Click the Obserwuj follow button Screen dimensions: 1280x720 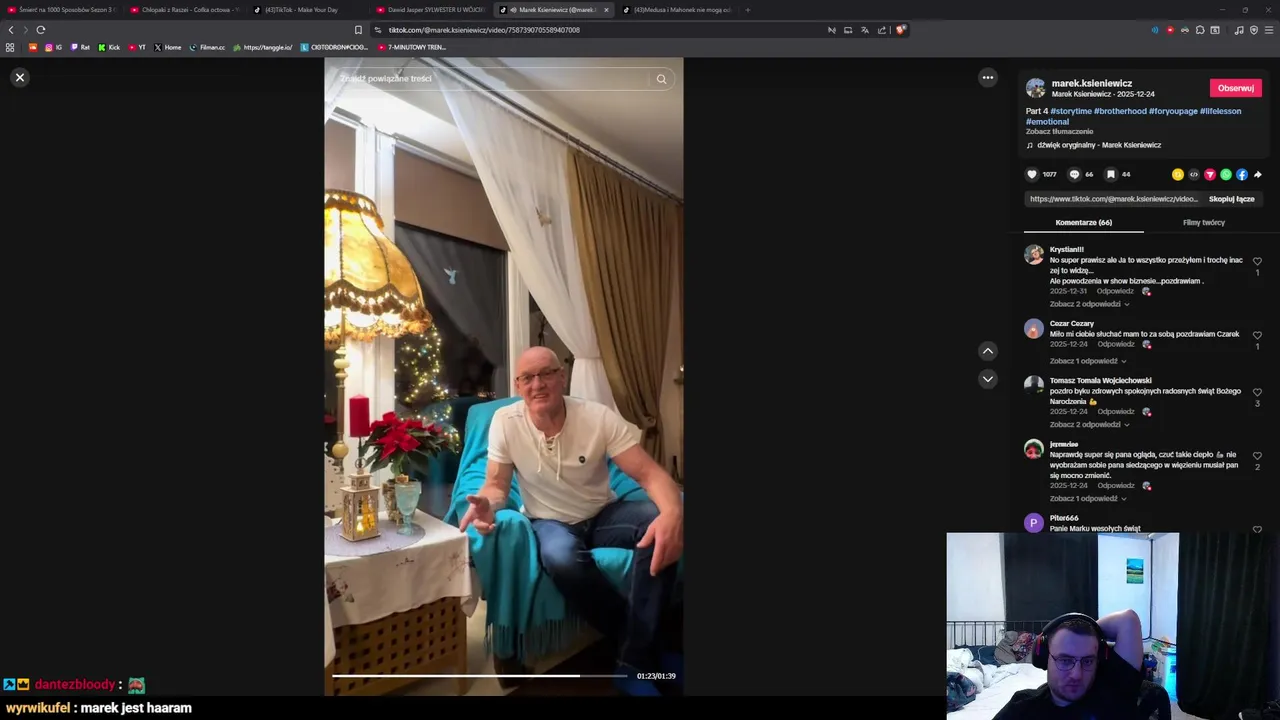click(x=1236, y=88)
